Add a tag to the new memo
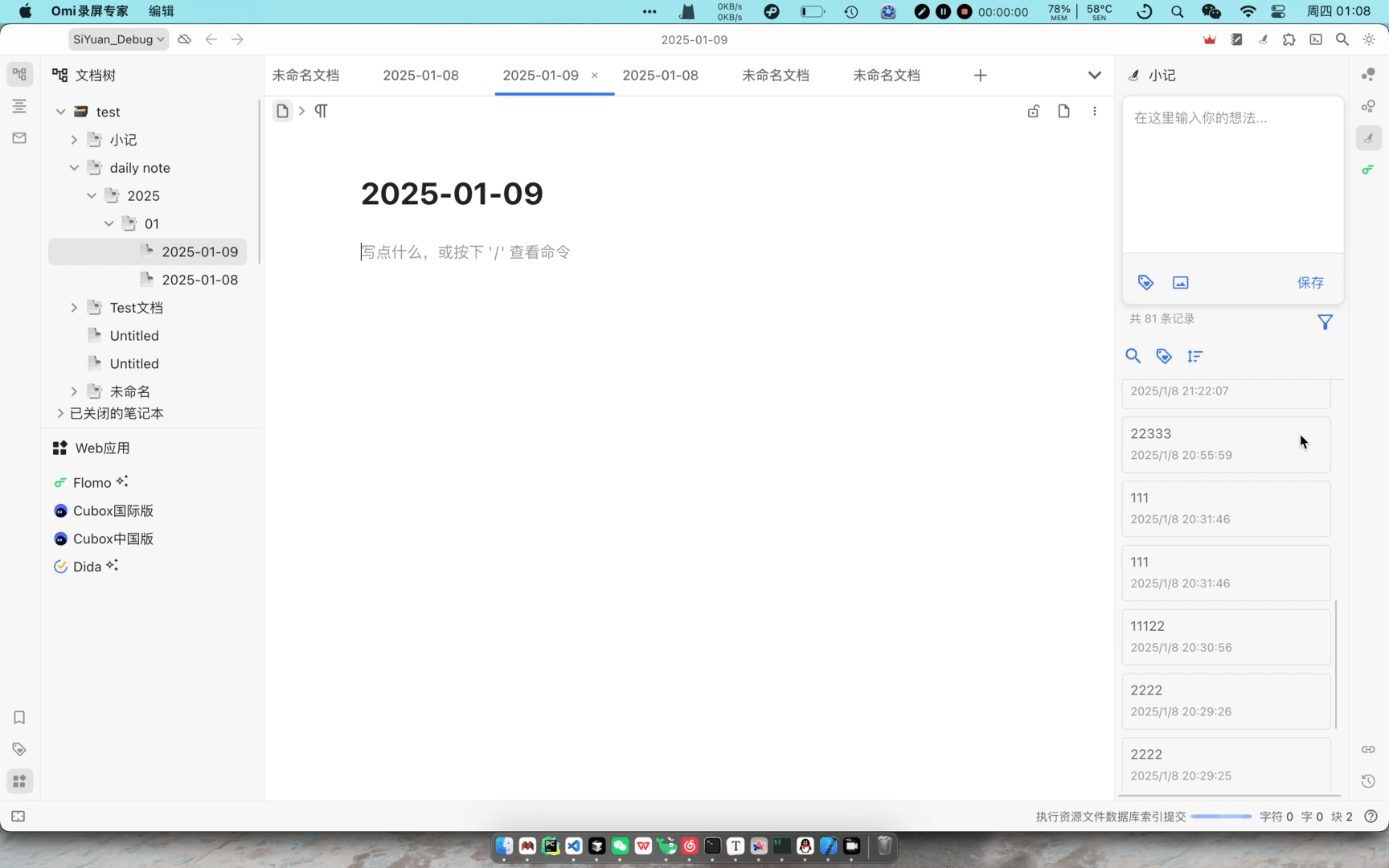Viewport: 1389px width, 868px height. [x=1145, y=282]
